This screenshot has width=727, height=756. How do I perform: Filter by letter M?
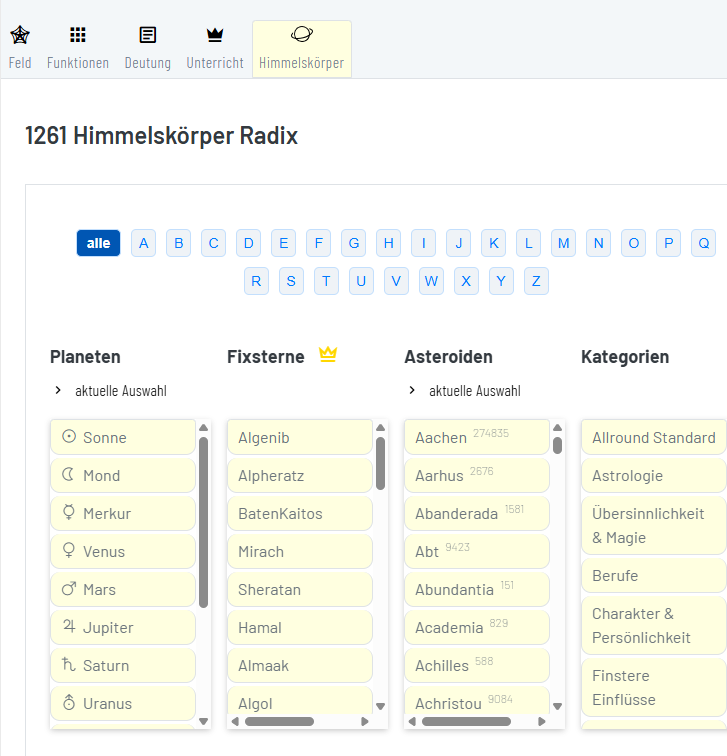[564, 243]
